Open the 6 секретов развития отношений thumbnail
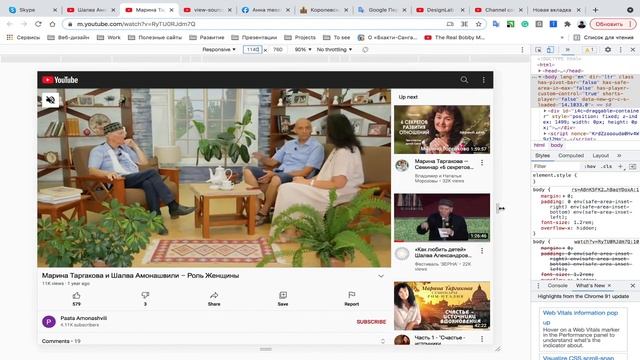 tap(442, 129)
